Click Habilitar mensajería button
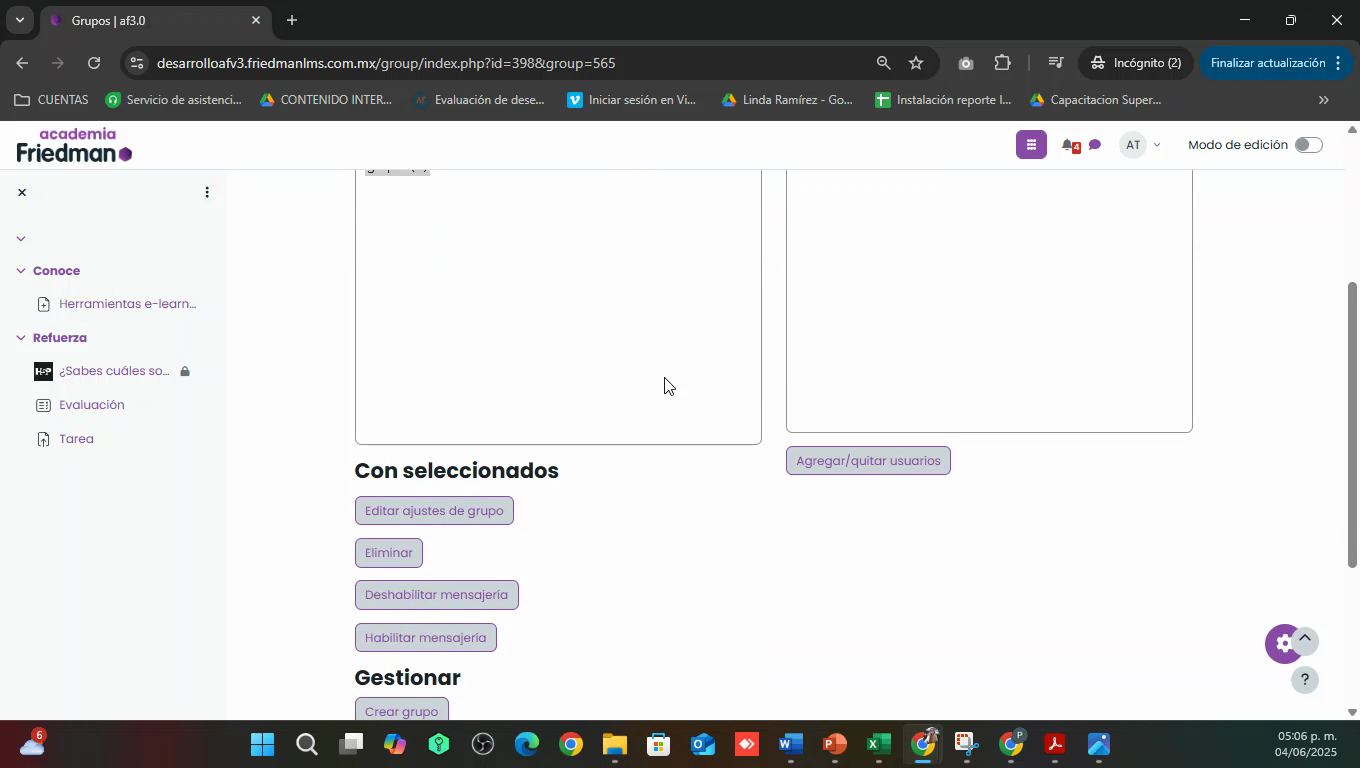The image size is (1360, 768). (425, 638)
